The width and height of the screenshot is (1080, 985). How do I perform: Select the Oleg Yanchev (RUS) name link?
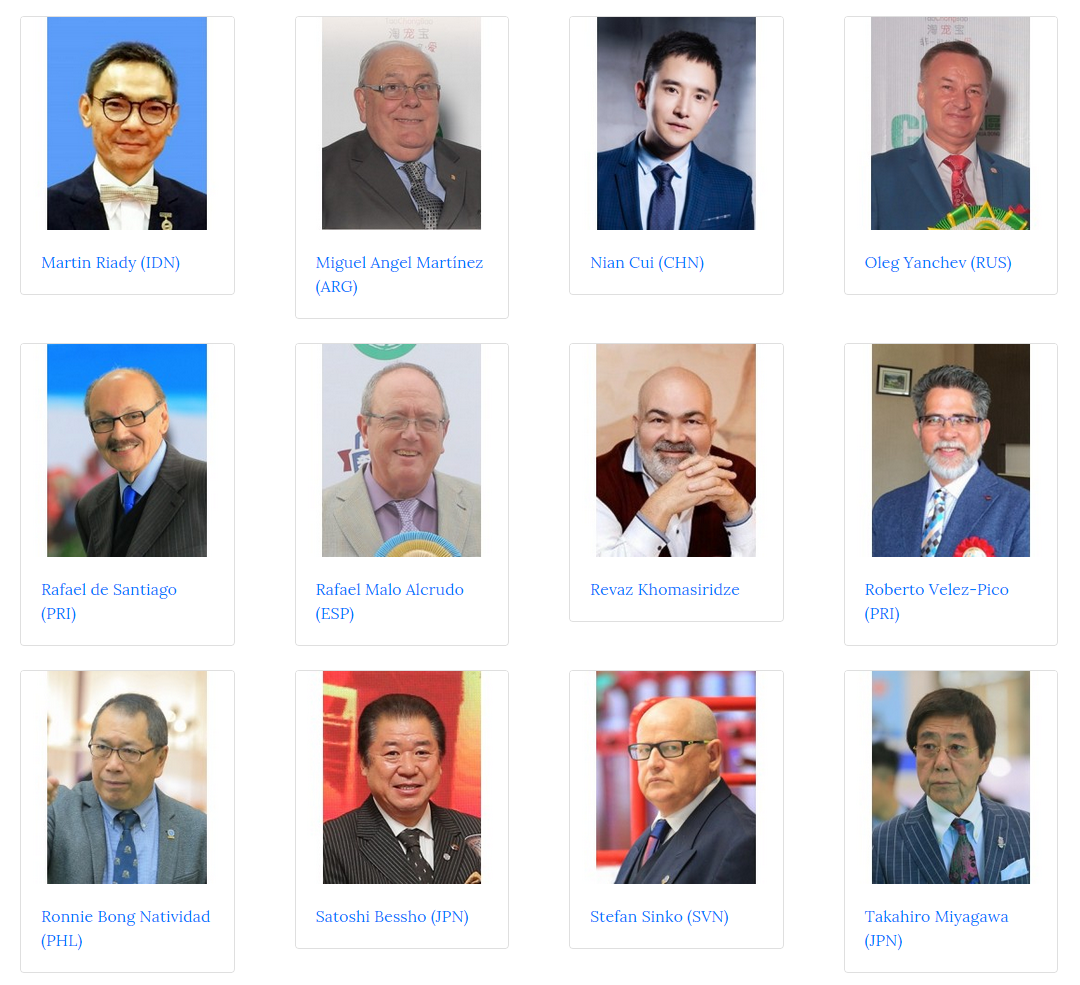click(x=937, y=262)
